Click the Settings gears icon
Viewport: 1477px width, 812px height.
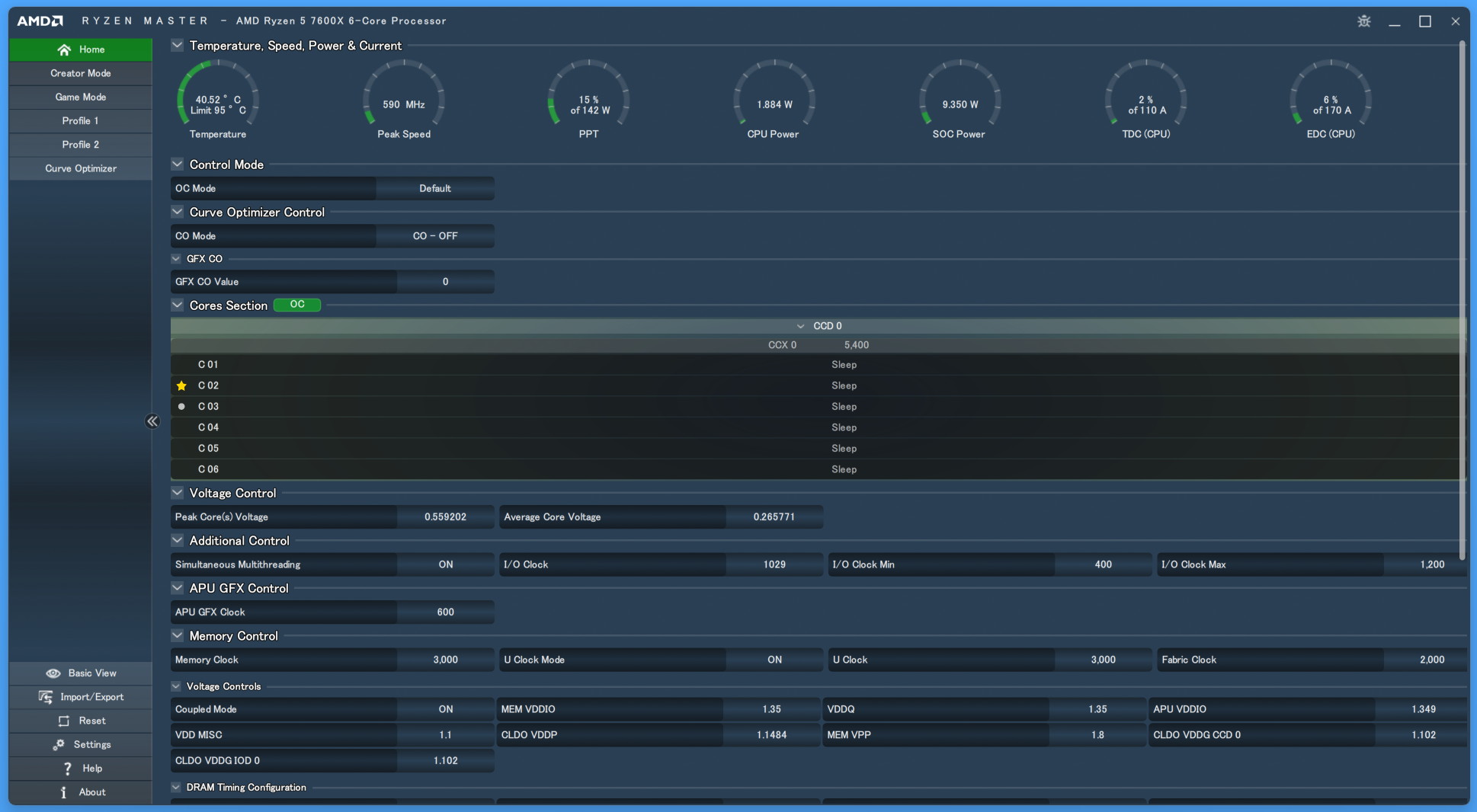[x=59, y=744]
